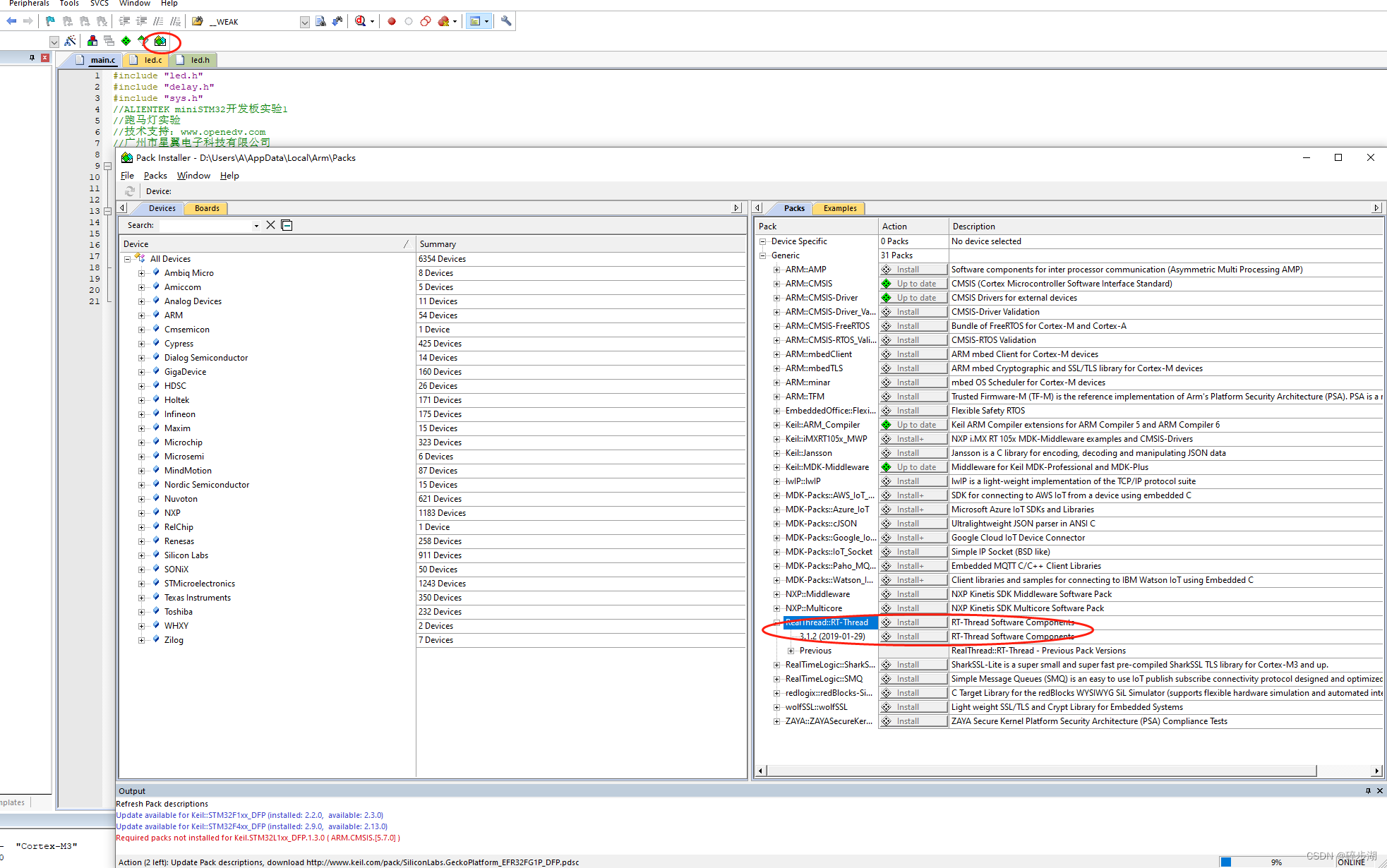Screen dimensions: 1387x868
Task: Click the refresh icon beside Device label
Action: 130,191
